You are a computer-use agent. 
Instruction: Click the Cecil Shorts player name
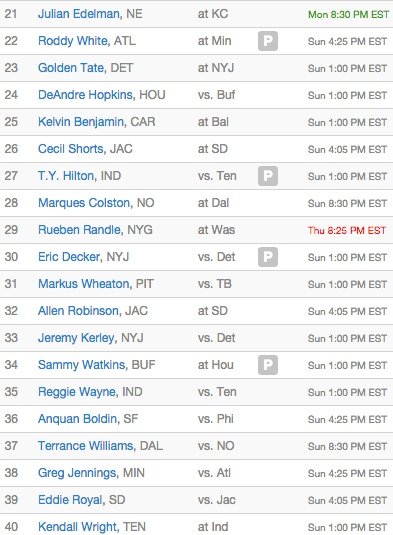click(x=71, y=148)
